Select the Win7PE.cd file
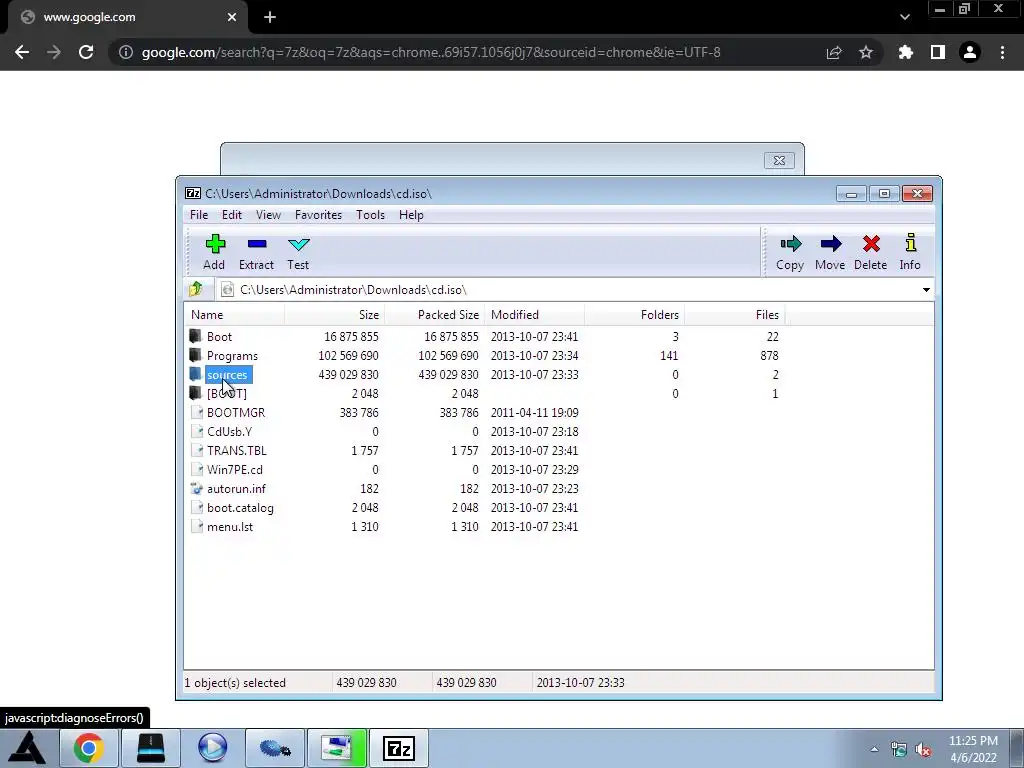The image size is (1024, 768). 234,470
